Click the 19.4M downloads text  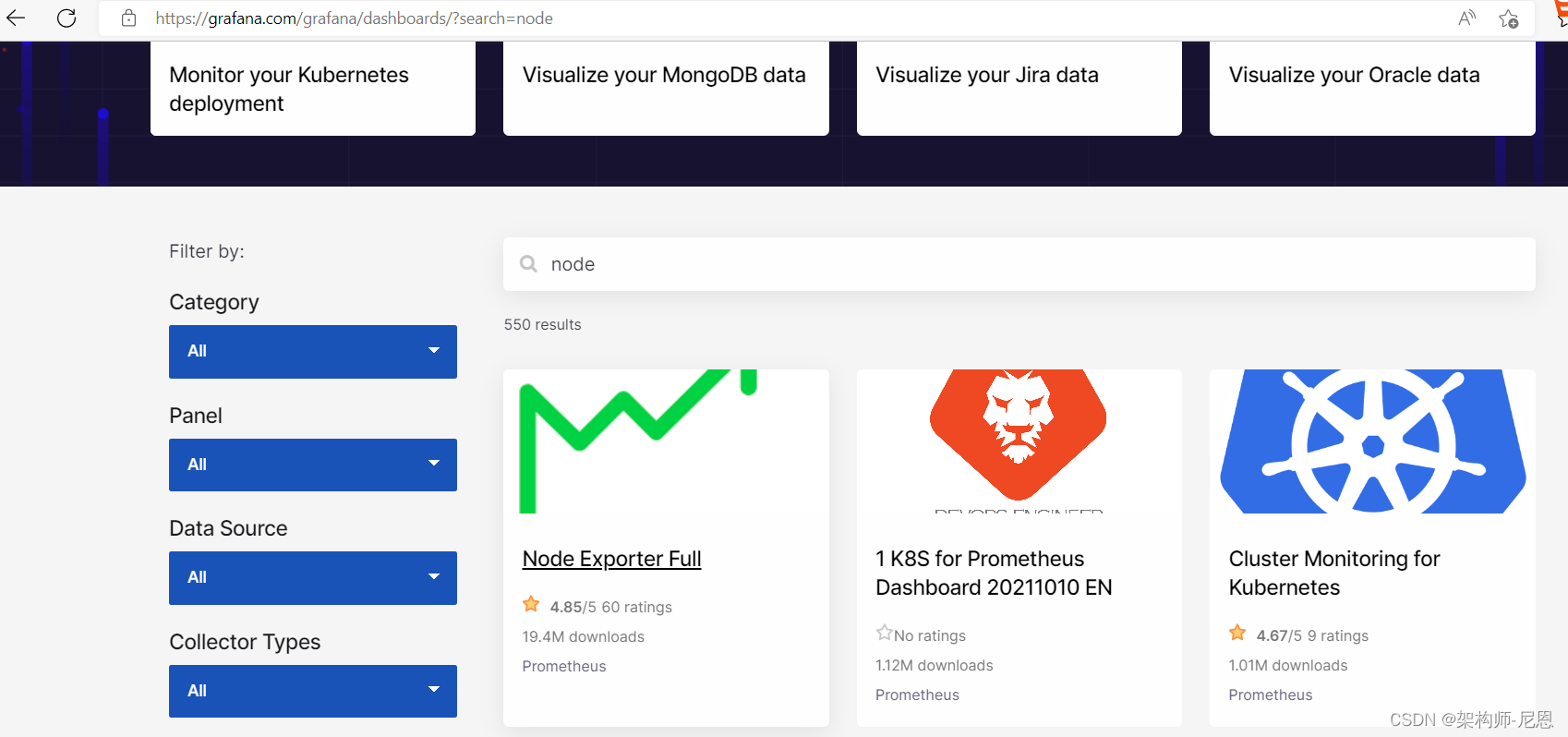tap(583, 636)
